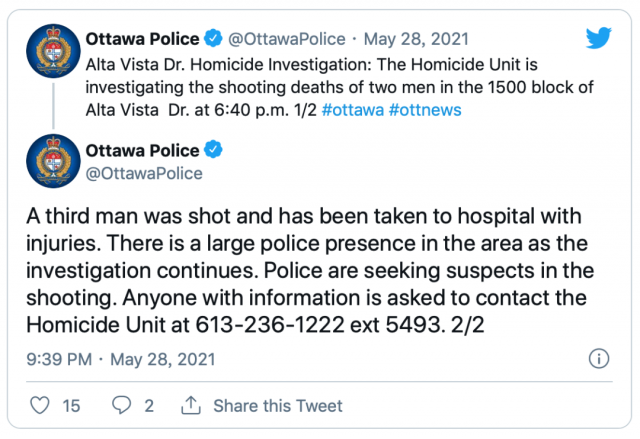Open the tweet info circle icon

click(599, 359)
